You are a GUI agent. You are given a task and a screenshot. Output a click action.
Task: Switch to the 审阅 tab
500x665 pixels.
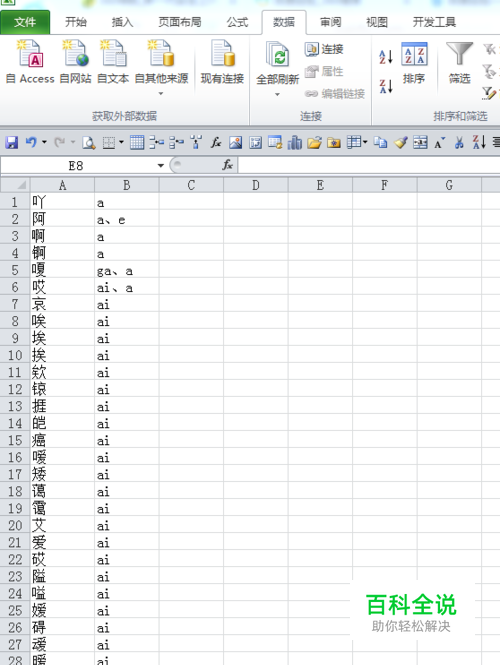(x=330, y=22)
